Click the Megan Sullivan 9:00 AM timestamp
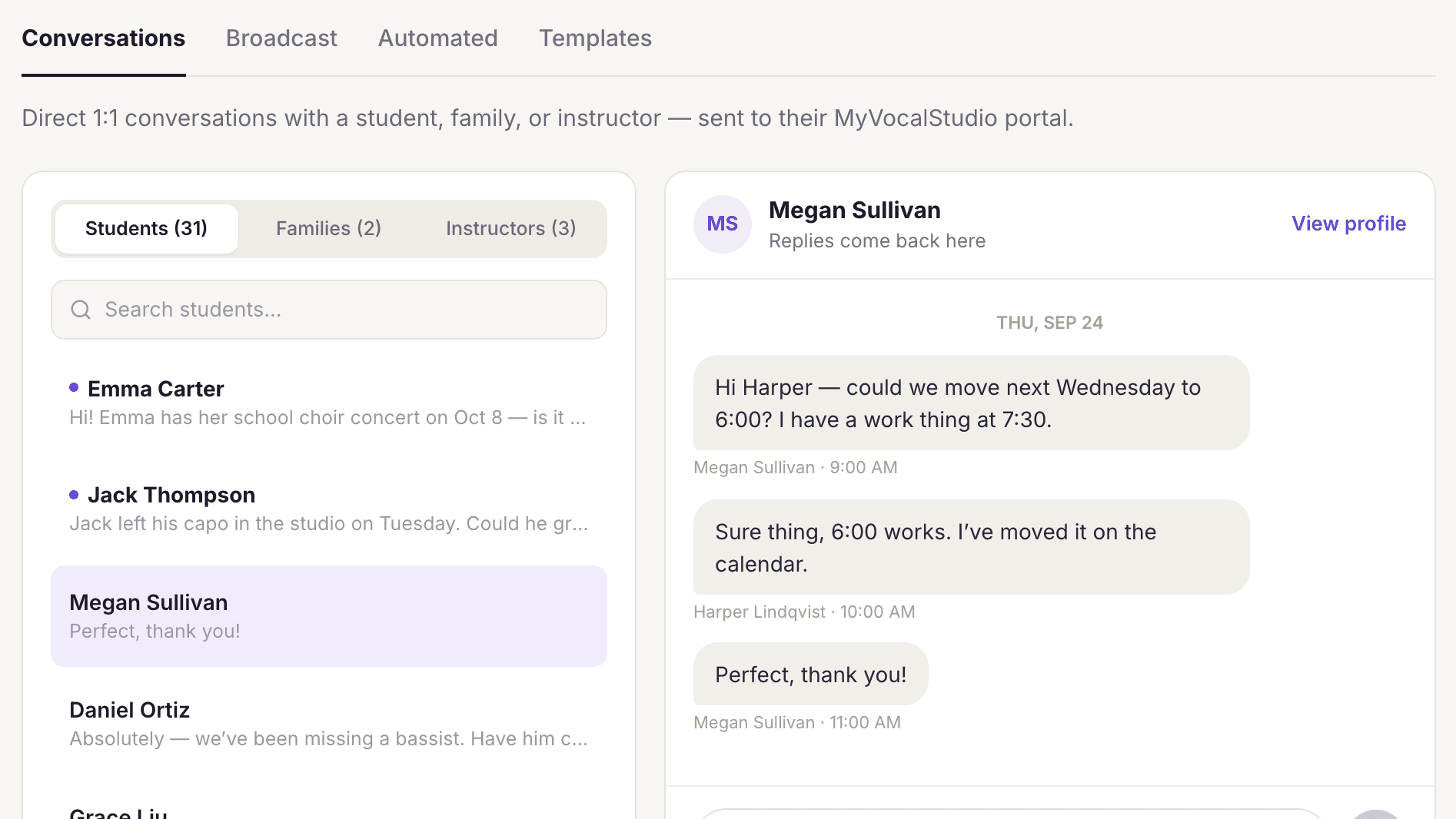The image size is (1456, 819). [x=795, y=467]
